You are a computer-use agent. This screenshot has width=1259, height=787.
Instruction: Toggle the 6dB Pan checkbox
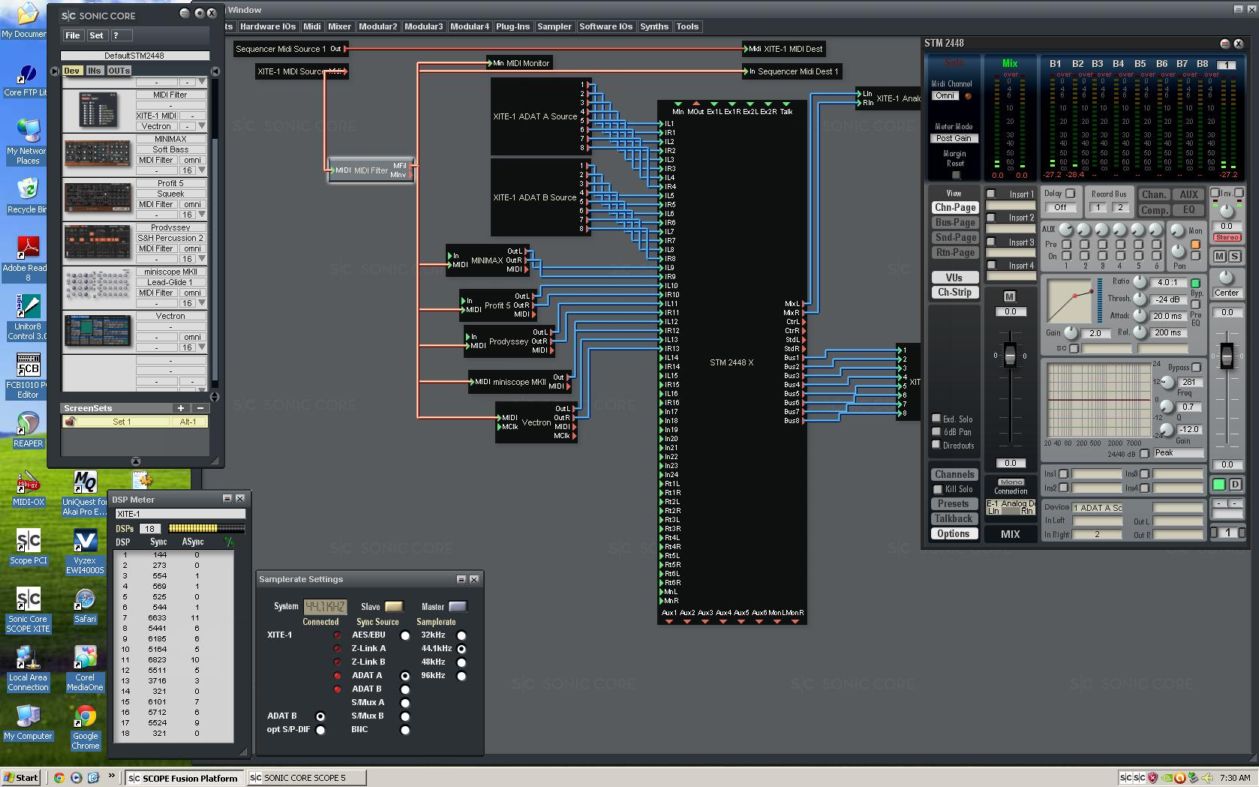(936, 432)
